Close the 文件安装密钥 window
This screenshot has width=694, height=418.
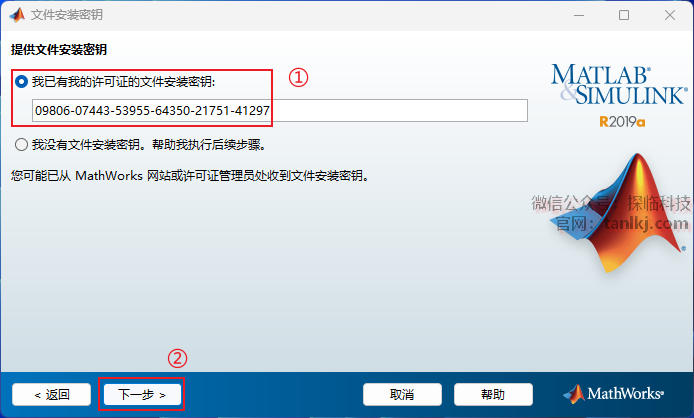click(670, 15)
